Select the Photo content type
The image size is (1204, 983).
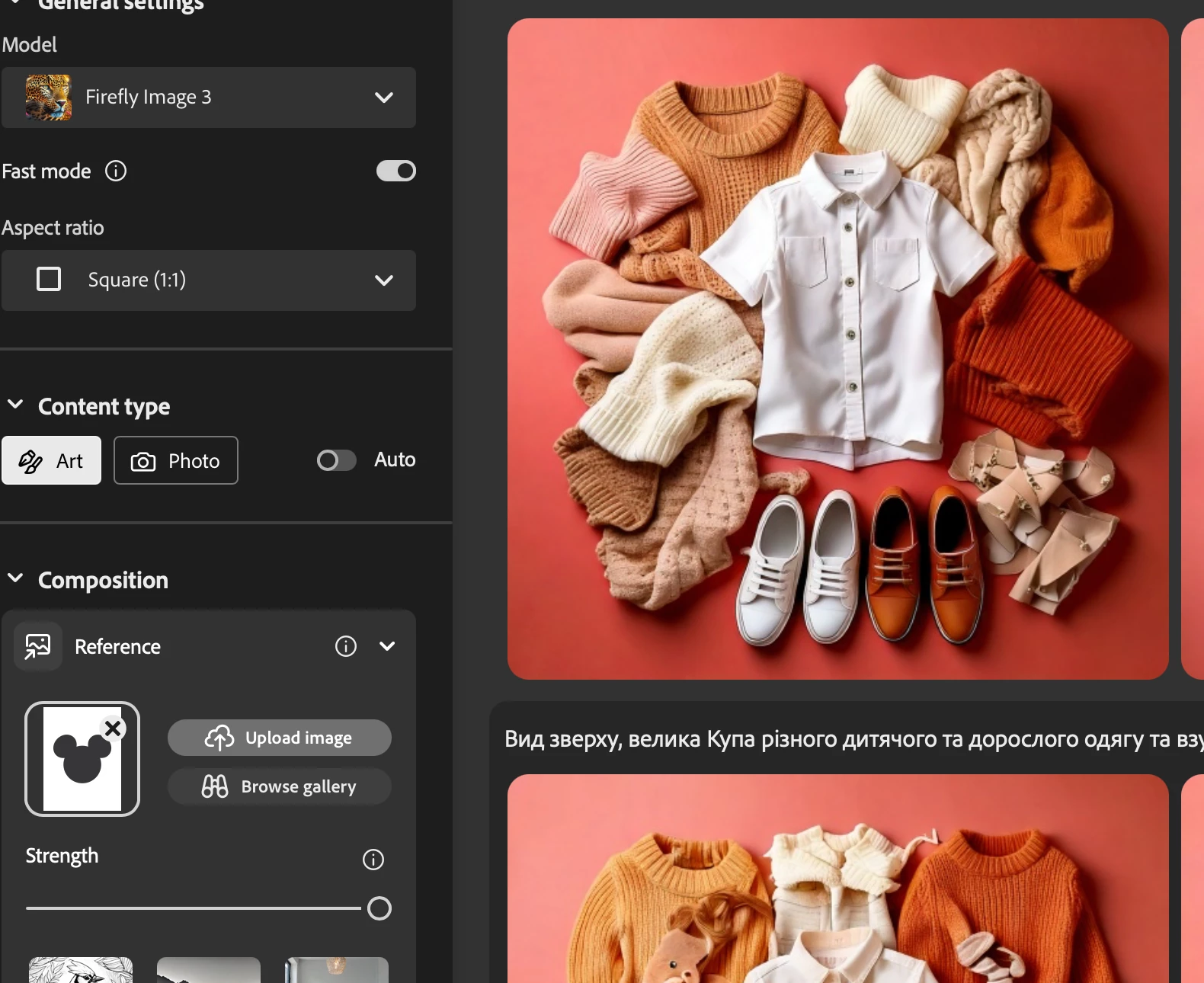tap(176, 460)
